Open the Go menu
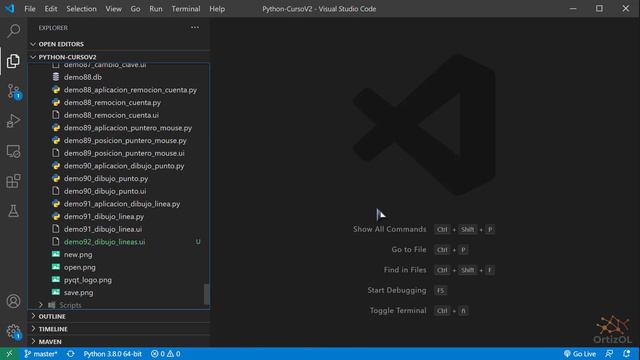The image size is (640, 360). [x=135, y=9]
